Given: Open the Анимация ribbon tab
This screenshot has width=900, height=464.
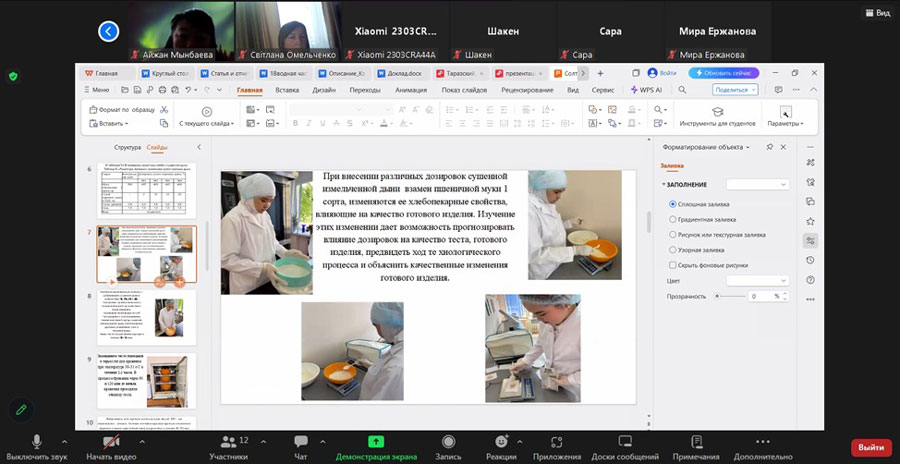Looking at the screenshot, I should (x=410, y=90).
